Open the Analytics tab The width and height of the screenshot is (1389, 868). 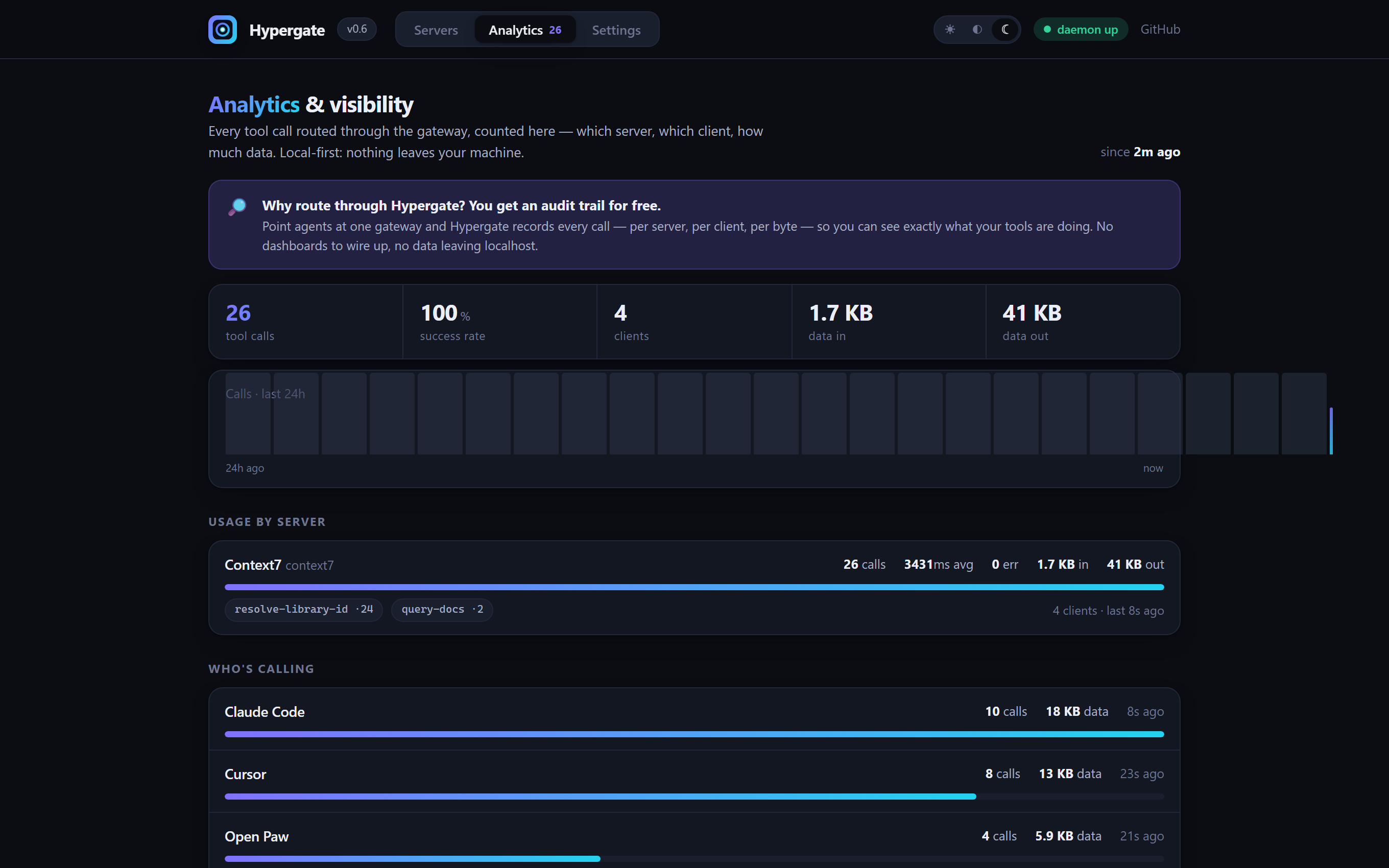coord(524,30)
